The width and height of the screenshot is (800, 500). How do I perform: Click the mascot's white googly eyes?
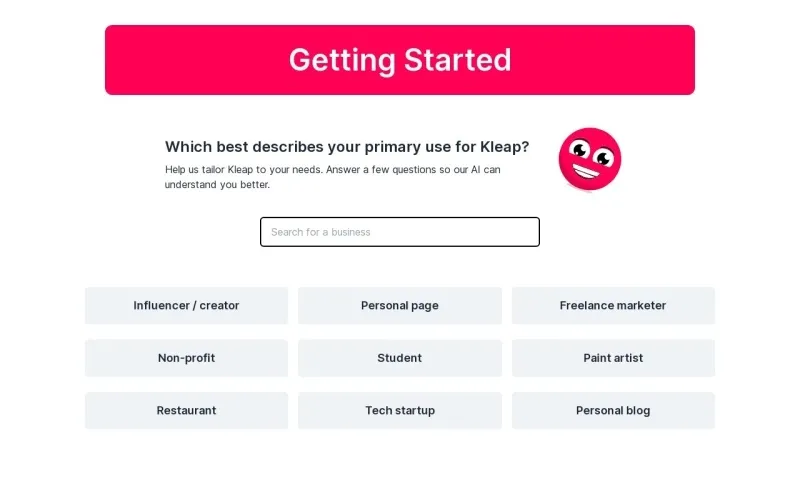592,154
